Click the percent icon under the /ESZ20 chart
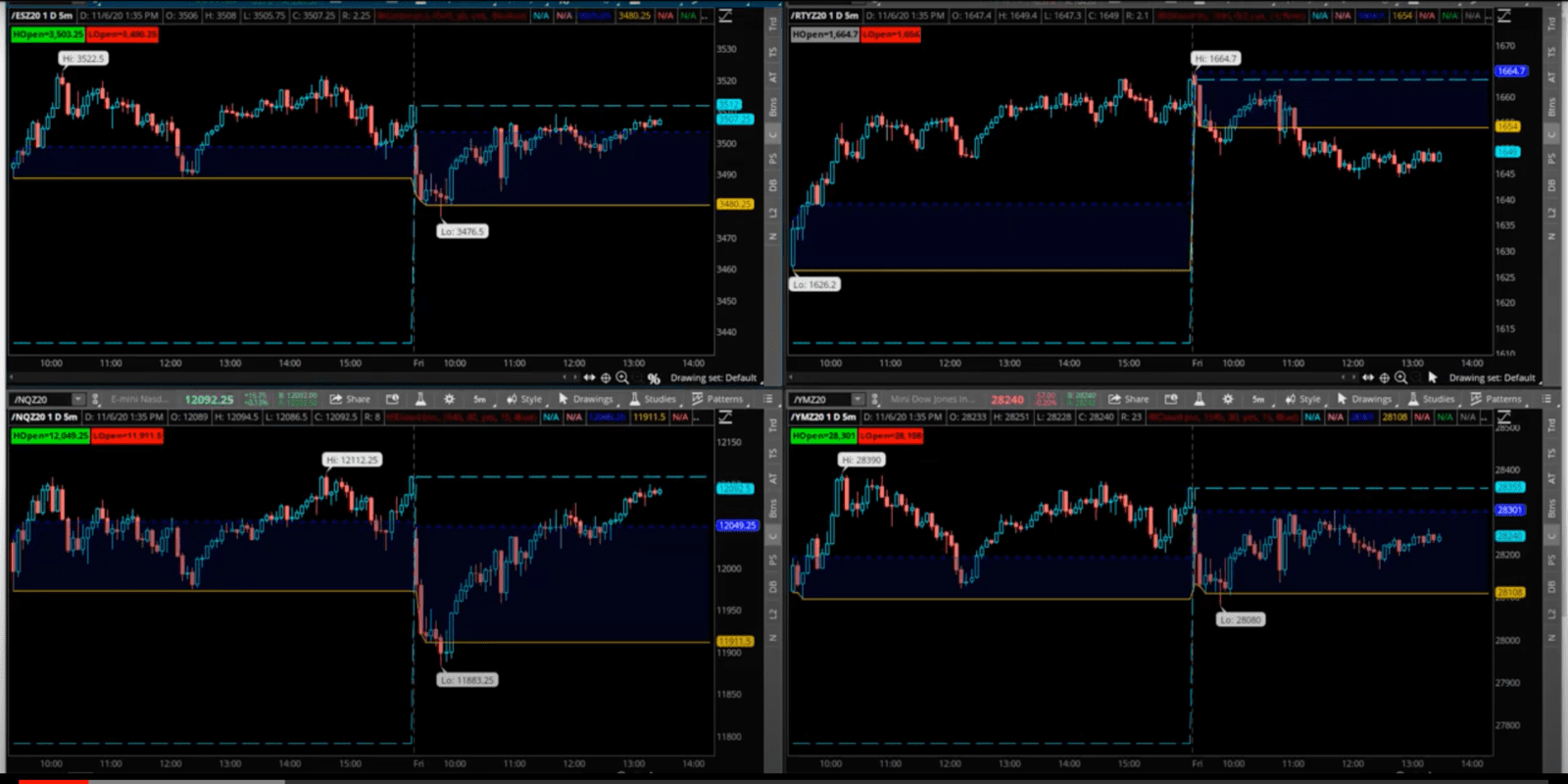Viewport: 1568px width, 784px height. (654, 378)
